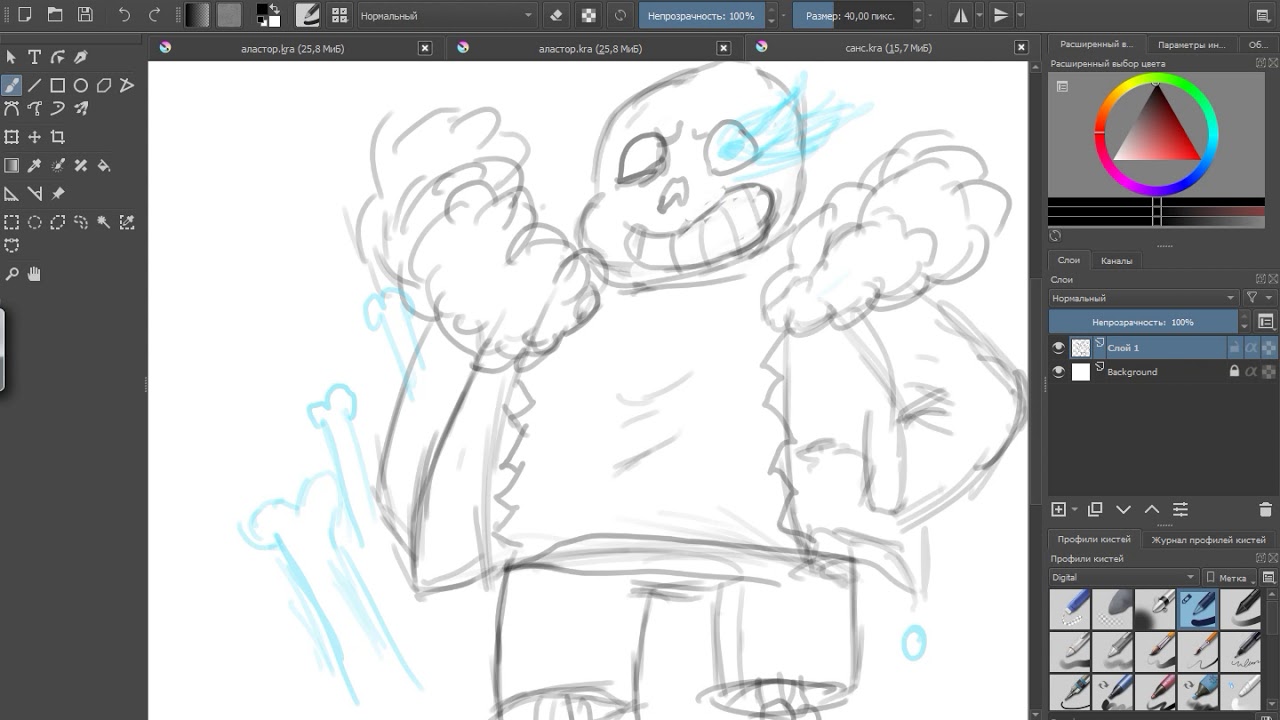Toggle horizontal mirror tool
The height and width of the screenshot is (720, 1280).
(x=961, y=15)
